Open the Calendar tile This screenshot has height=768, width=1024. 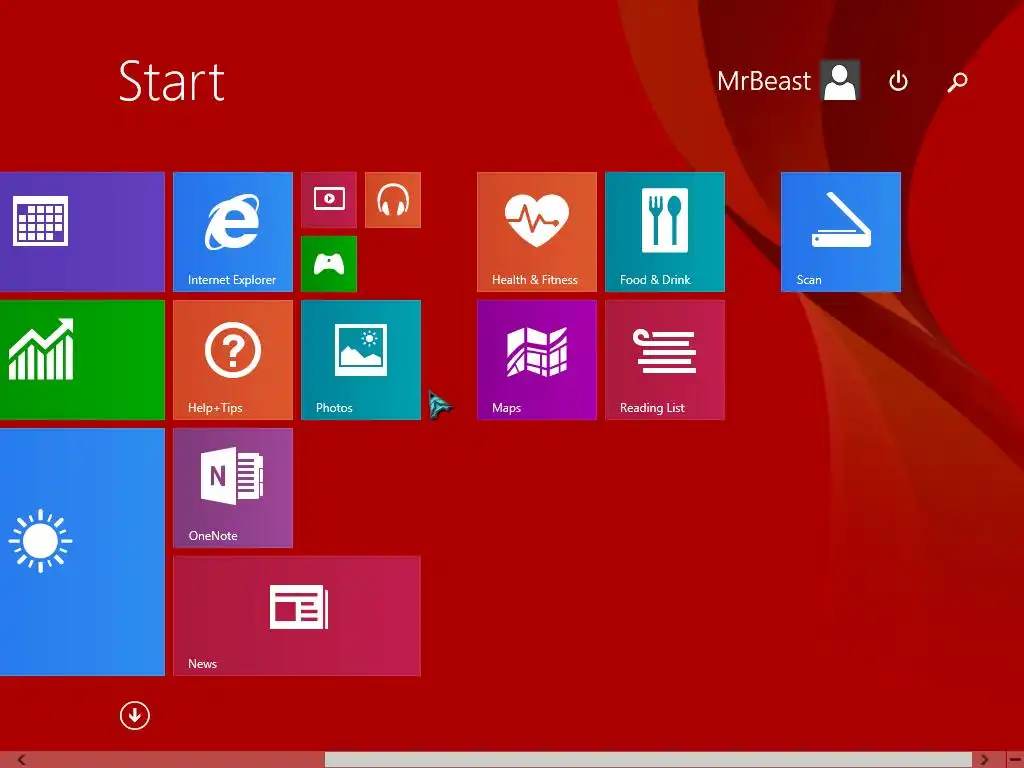pos(82,232)
